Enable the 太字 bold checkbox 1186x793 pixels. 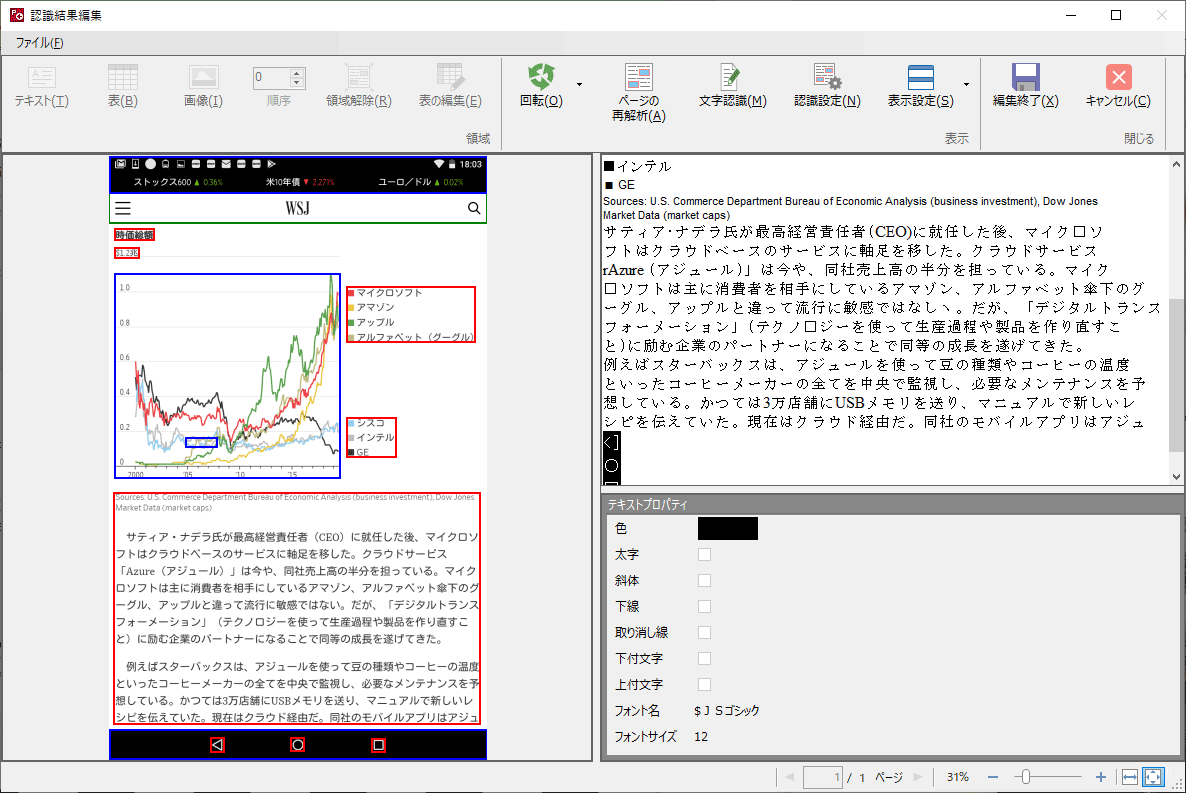[704, 555]
